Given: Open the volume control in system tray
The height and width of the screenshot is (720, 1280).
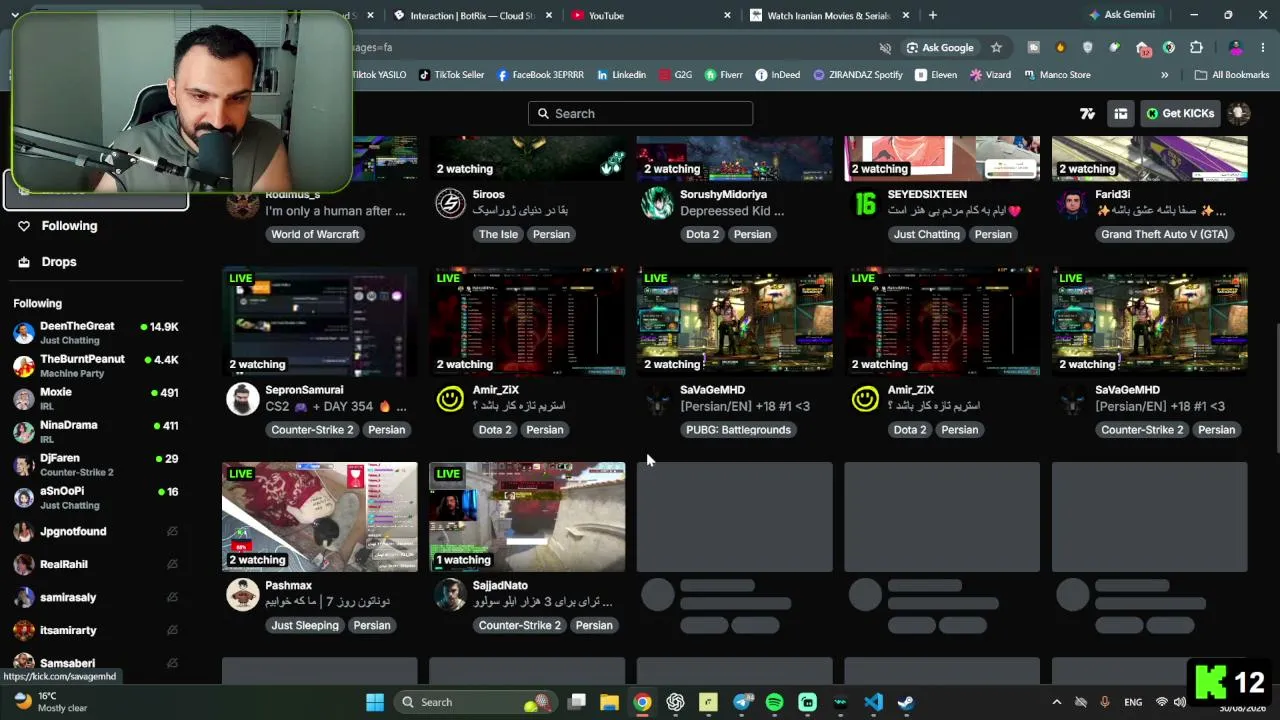Looking at the screenshot, I should tap(1180, 702).
